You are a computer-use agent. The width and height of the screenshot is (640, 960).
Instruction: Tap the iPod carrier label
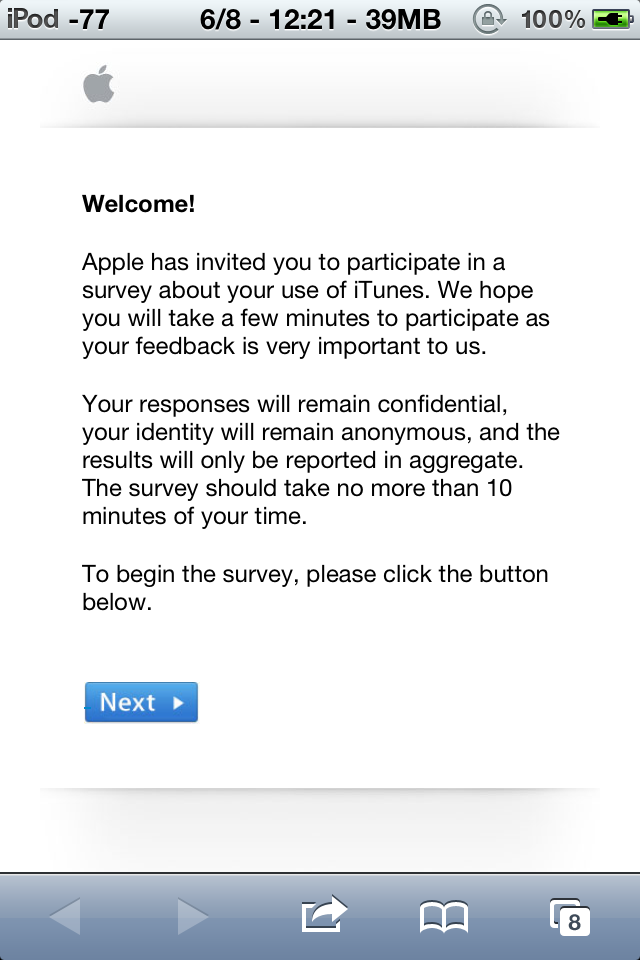(x=33, y=19)
